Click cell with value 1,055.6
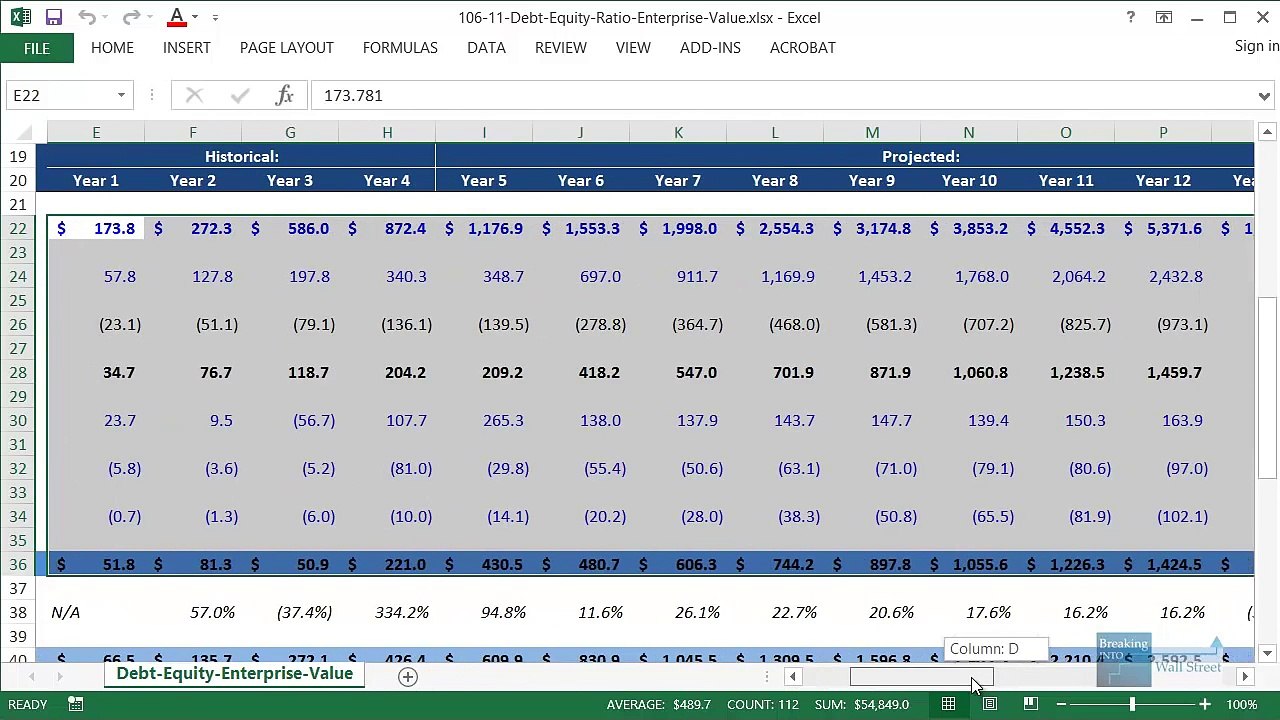This screenshot has width=1280, height=720. (x=969, y=564)
